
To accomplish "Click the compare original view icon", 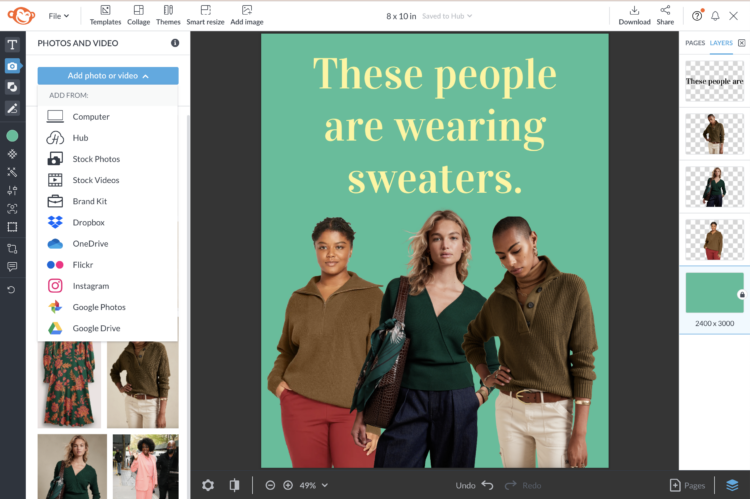I will click(234, 485).
